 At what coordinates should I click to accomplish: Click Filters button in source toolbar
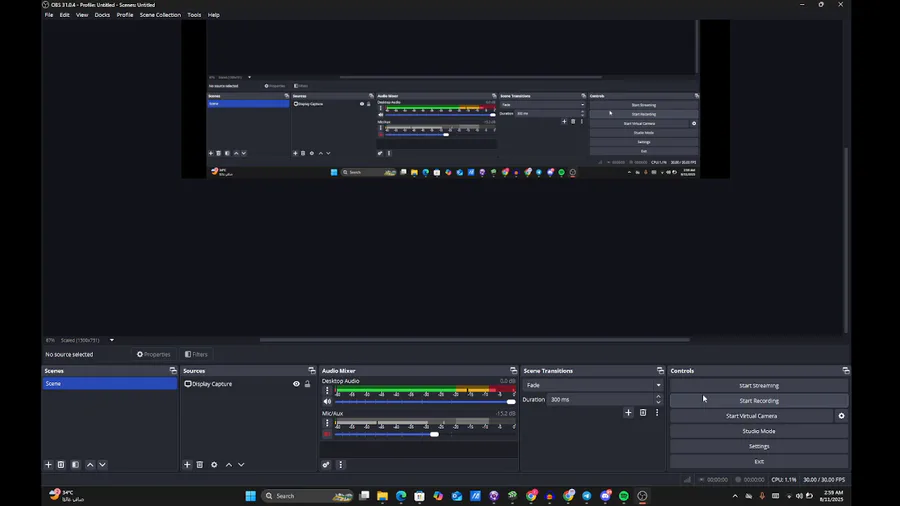(x=196, y=355)
